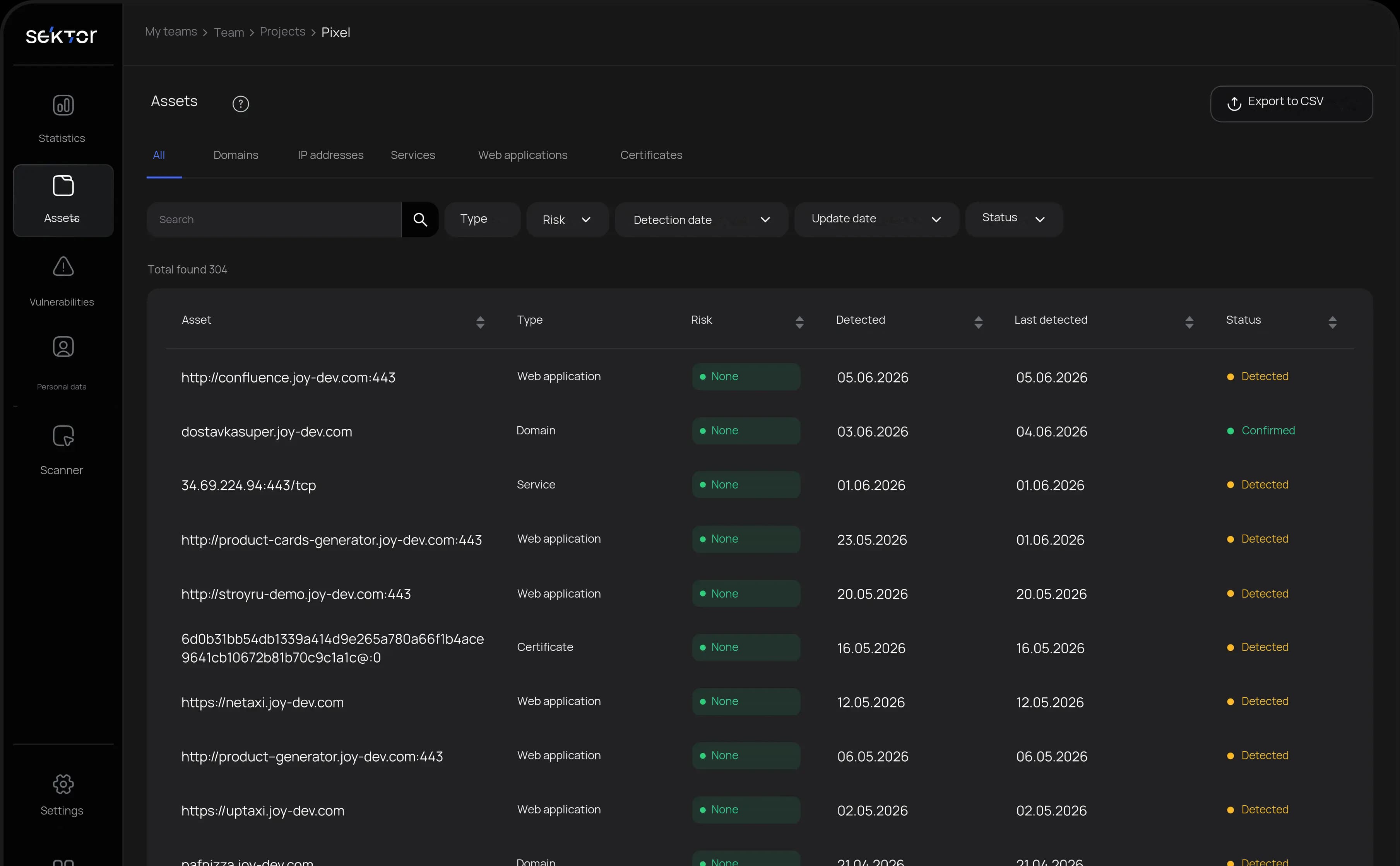Click Detected status in confluence row

[1257, 377]
